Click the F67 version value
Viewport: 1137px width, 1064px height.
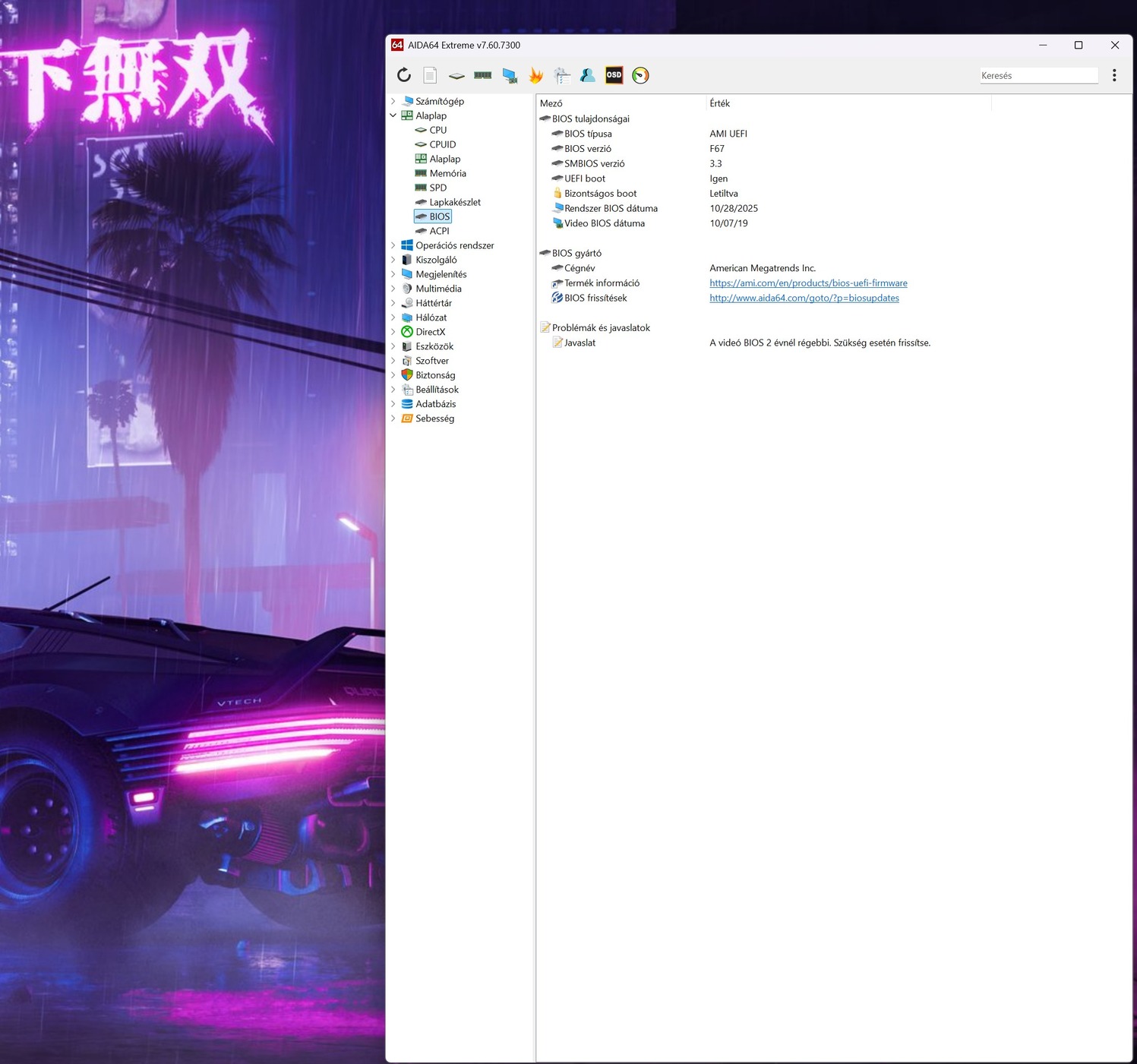pyautogui.click(x=717, y=149)
